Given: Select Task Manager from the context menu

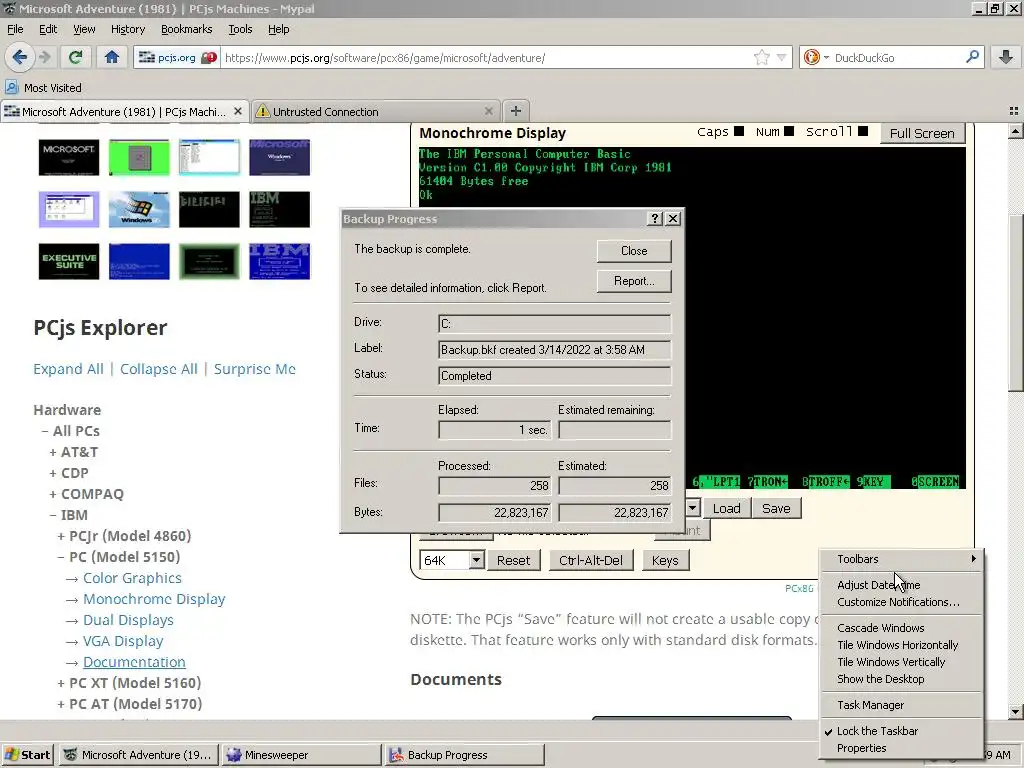Looking at the screenshot, I should point(871,705).
